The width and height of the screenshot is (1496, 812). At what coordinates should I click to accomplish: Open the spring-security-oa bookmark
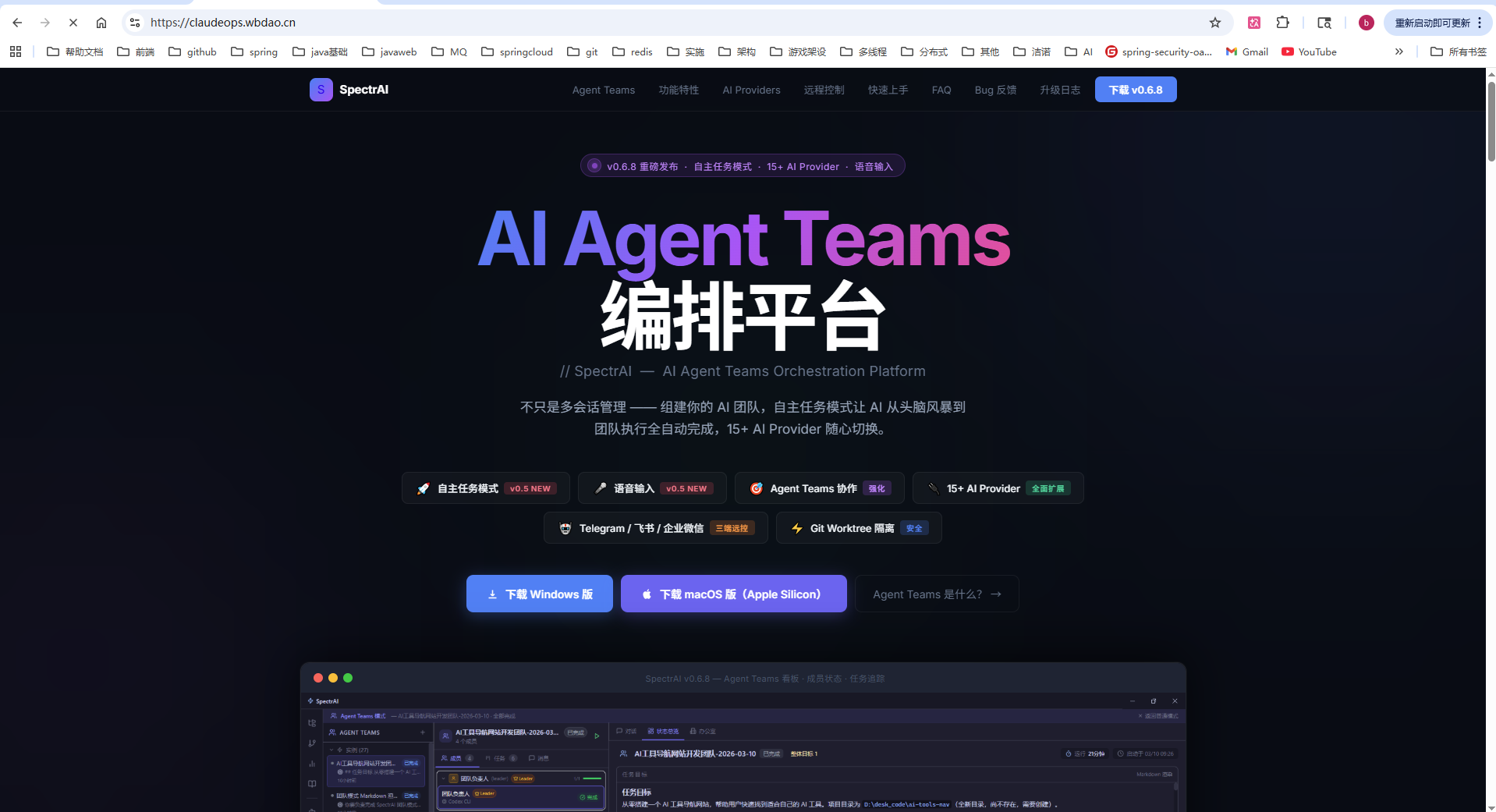pyautogui.click(x=1158, y=51)
